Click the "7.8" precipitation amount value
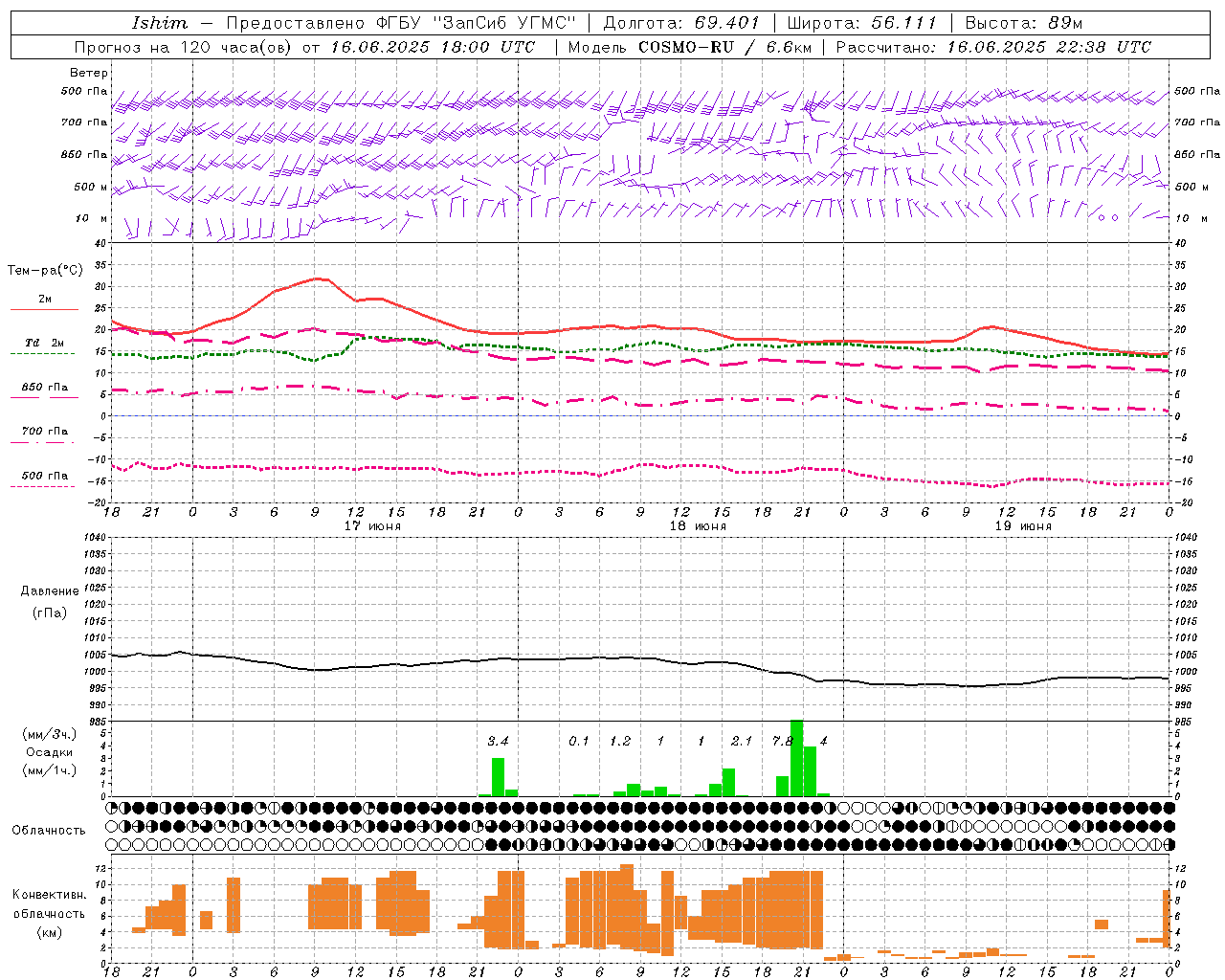The width and height of the screenshot is (1225, 980). point(783,741)
